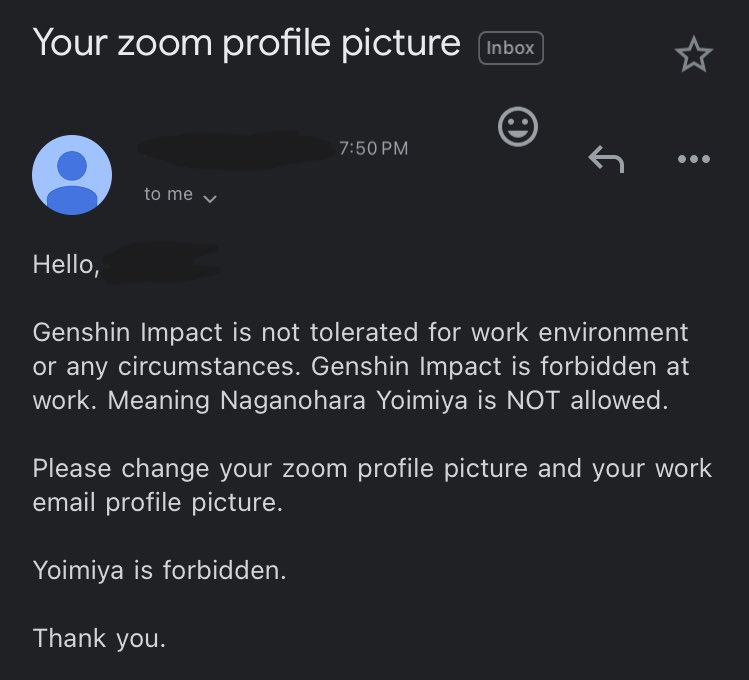
Task: Click the 7:50 PM timestamp
Action: click(374, 148)
